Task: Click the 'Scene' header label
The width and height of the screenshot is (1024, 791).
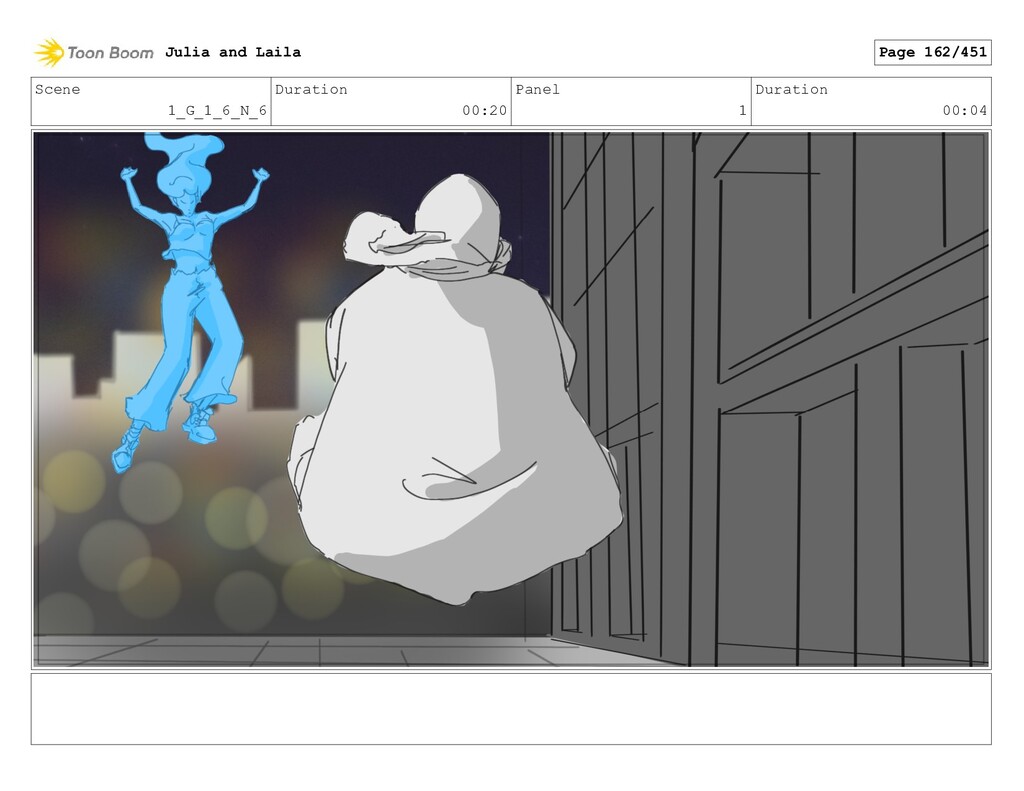Action: click(57, 89)
